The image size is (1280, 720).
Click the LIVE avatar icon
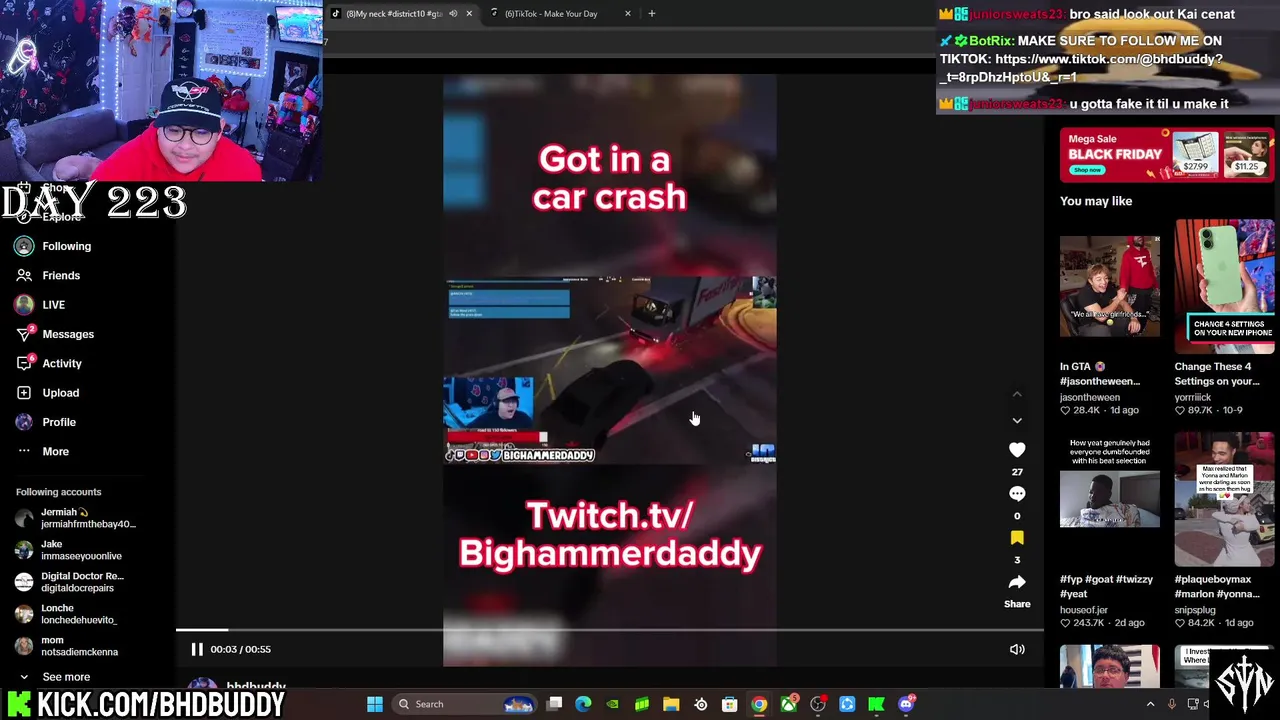click(24, 305)
